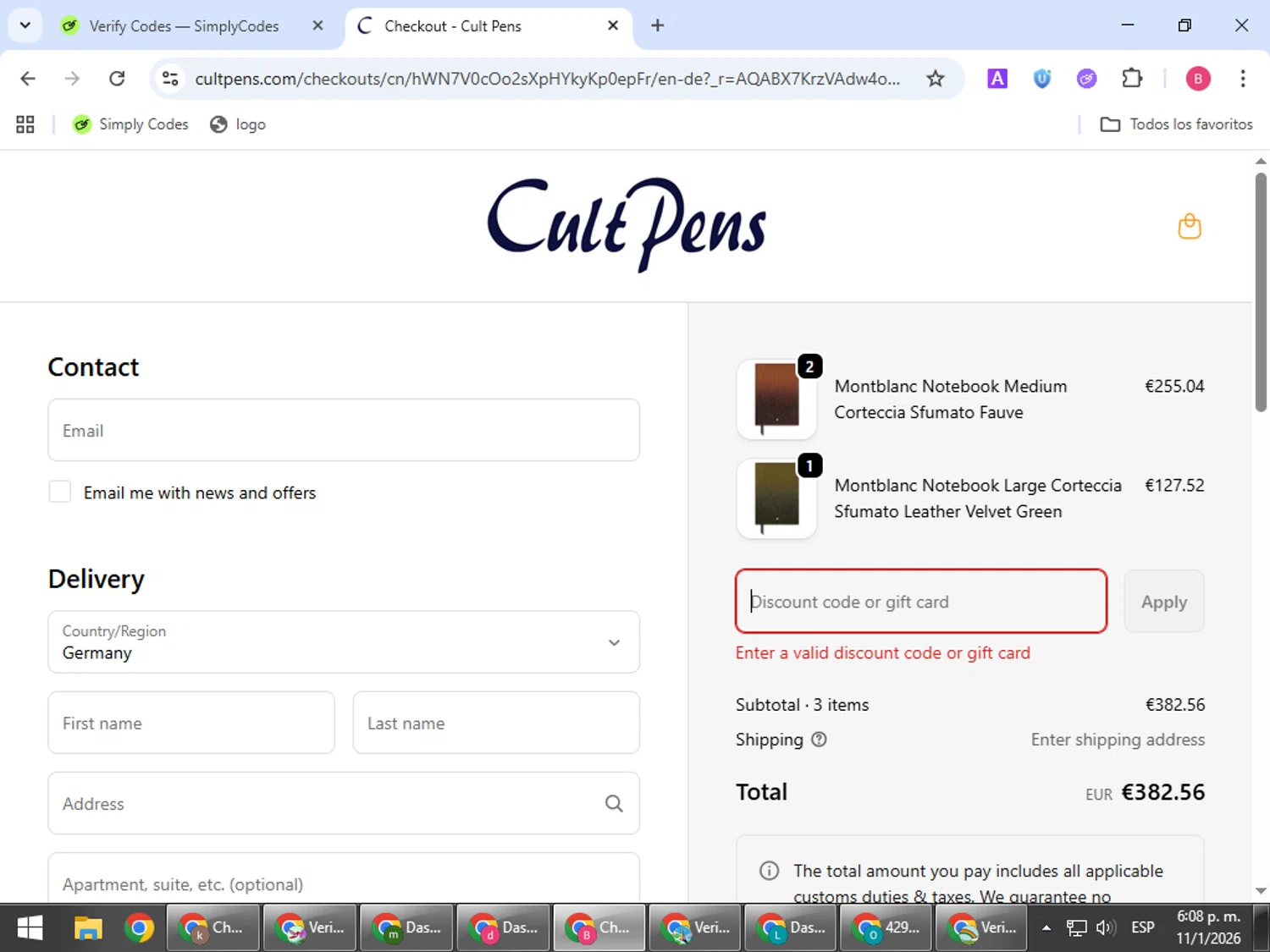This screenshot has height=952, width=1270.
Task: Go back with browser back arrow
Action: [x=28, y=79]
